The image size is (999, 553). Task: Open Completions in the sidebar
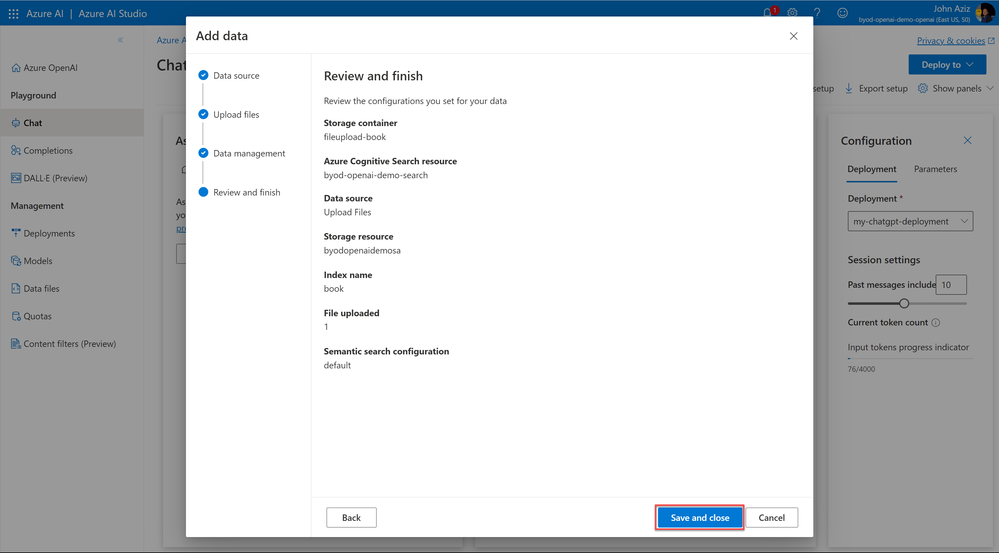(x=72, y=150)
